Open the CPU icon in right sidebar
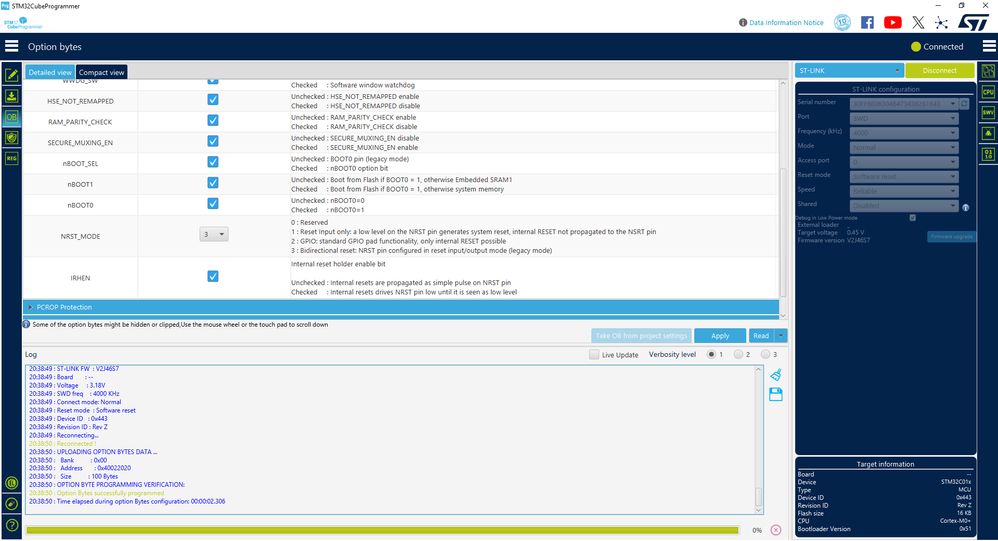 click(x=988, y=92)
